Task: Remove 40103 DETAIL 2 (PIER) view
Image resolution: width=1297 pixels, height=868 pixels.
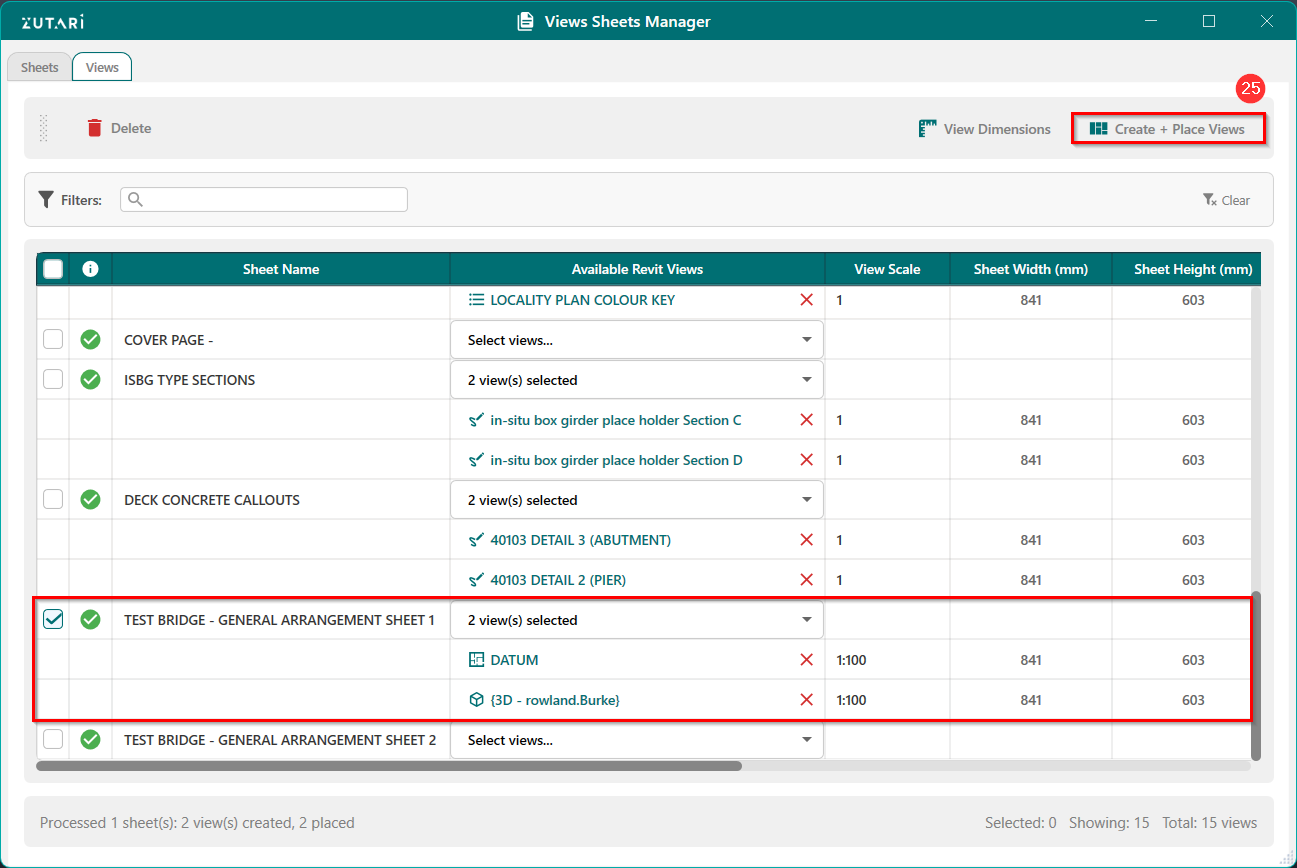Action: pos(806,580)
